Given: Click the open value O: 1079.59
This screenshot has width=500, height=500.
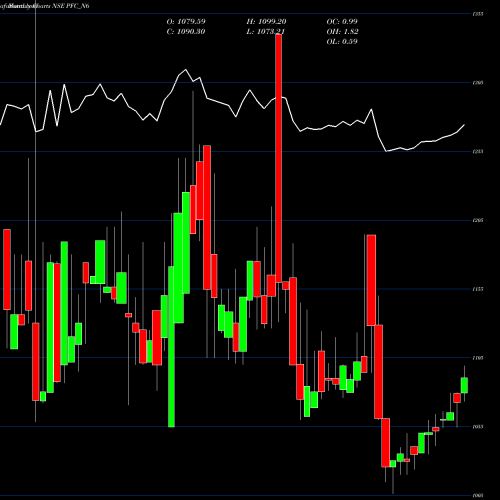Looking at the screenshot, I should point(186,22).
